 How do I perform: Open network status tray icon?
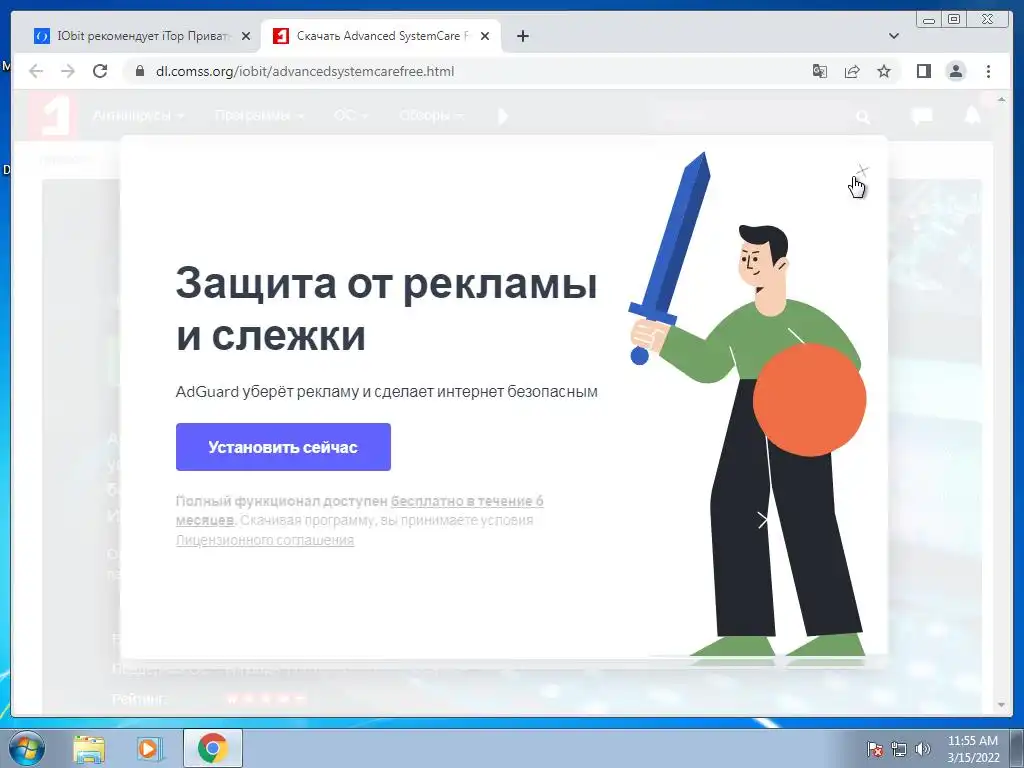pyautogui.click(x=899, y=749)
